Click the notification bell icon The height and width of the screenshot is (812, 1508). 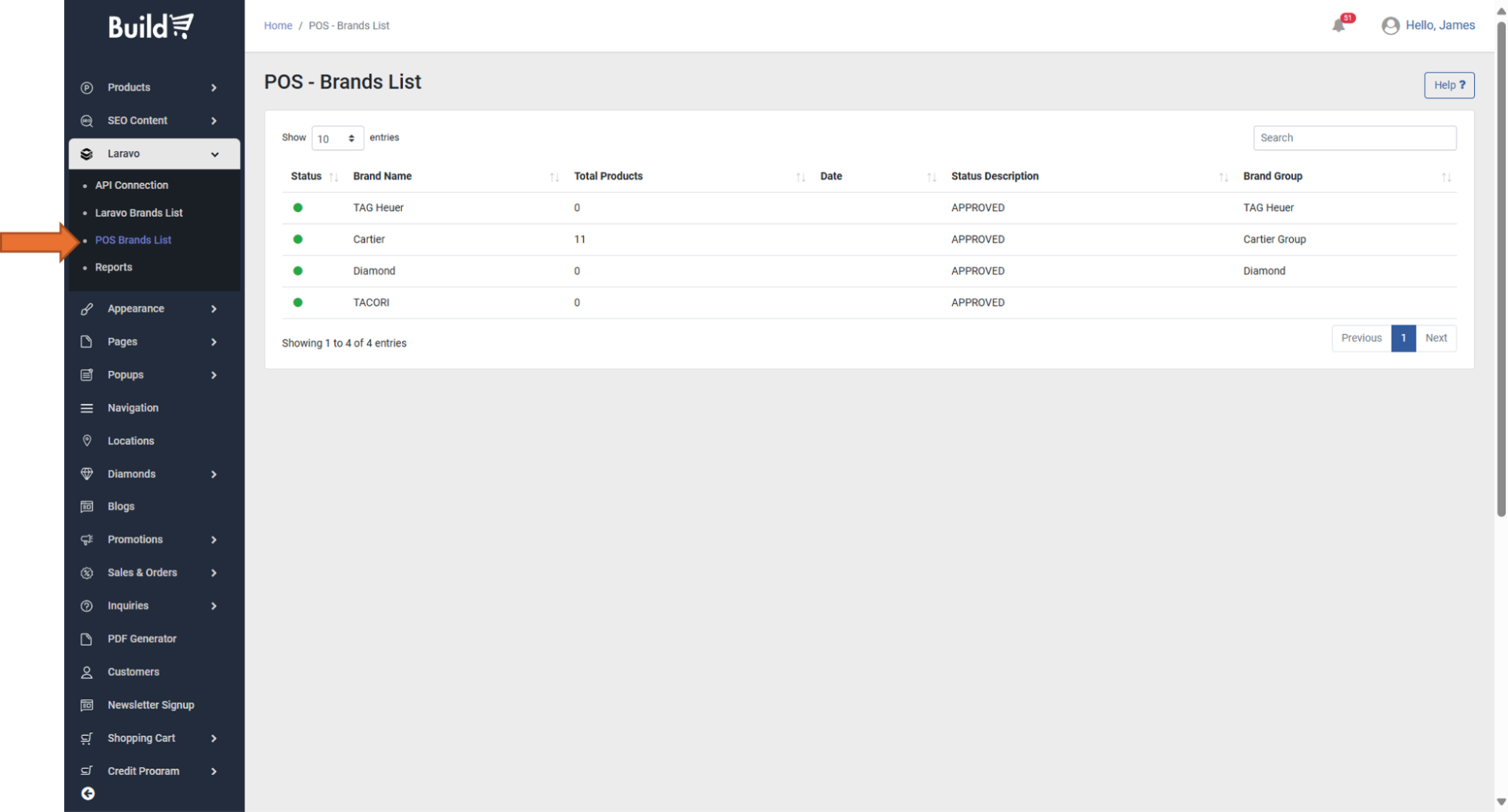[x=1338, y=25]
